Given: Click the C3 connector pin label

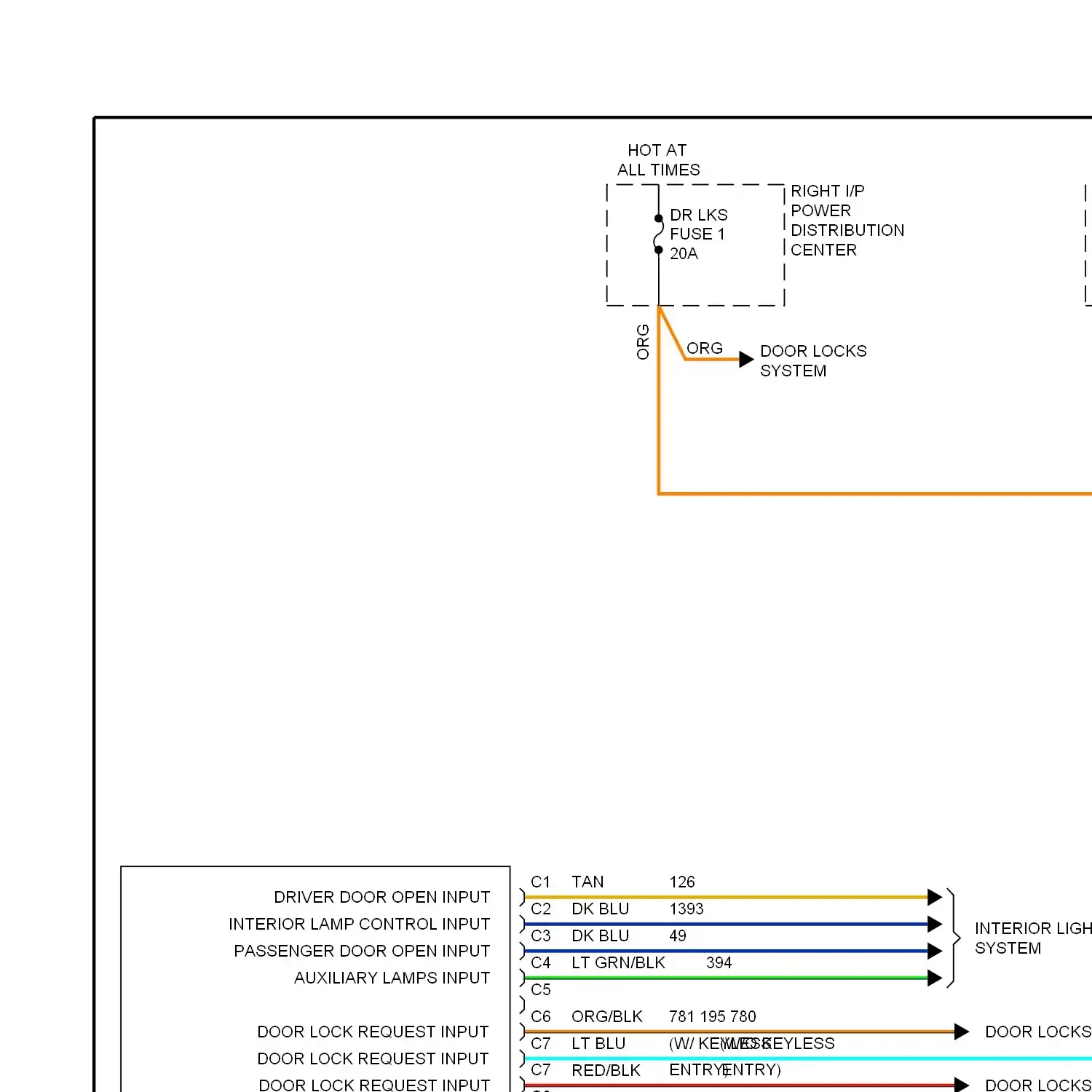Looking at the screenshot, I should click(x=541, y=936).
